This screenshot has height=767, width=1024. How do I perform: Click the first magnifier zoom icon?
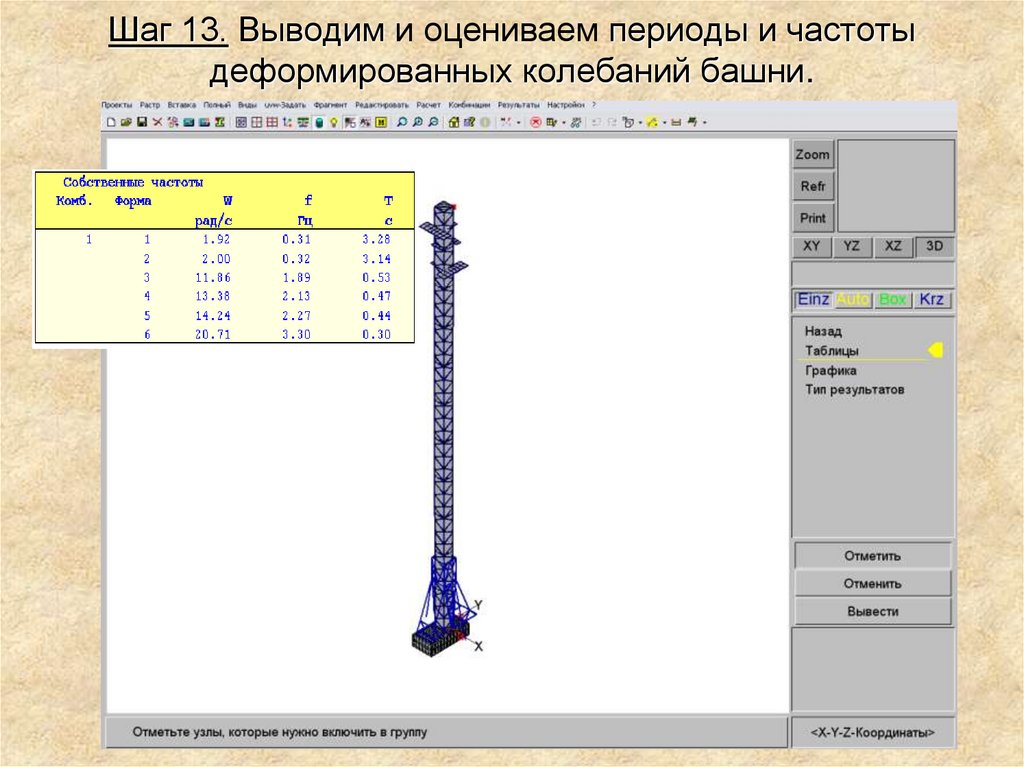tap(402, 122)
